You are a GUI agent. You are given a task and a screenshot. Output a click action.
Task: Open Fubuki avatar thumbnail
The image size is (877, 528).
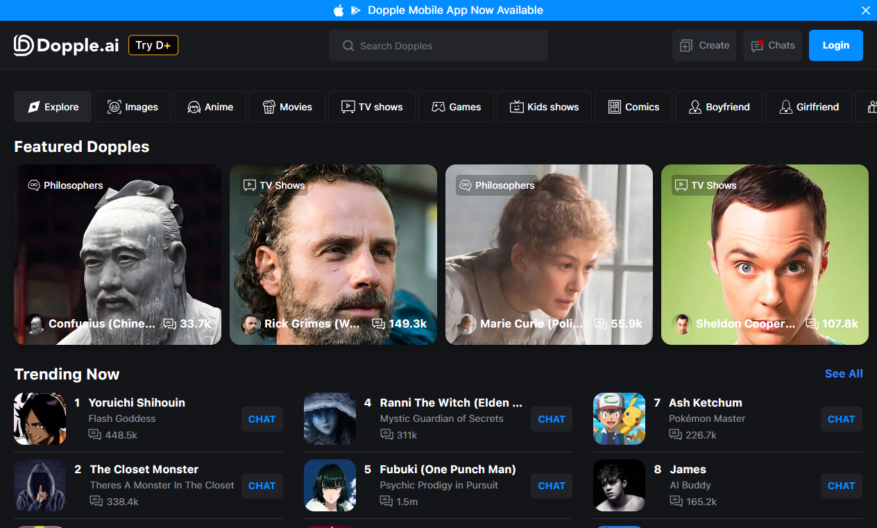click(x=330, y=485)
